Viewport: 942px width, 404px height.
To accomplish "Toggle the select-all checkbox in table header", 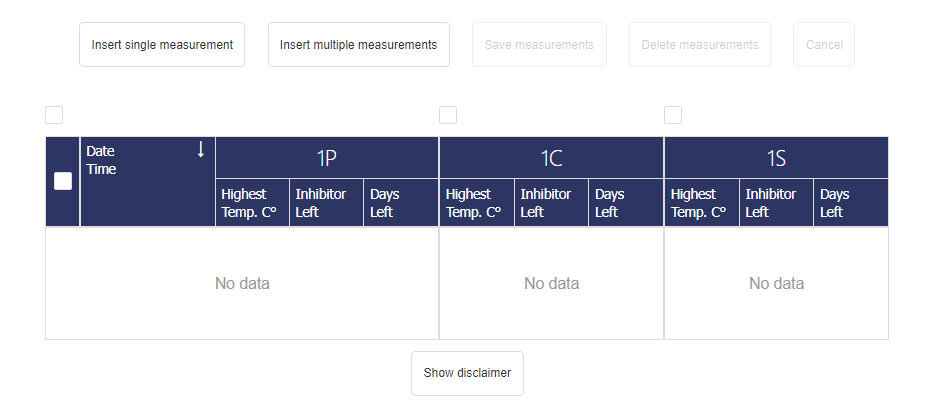I will 63,181.
